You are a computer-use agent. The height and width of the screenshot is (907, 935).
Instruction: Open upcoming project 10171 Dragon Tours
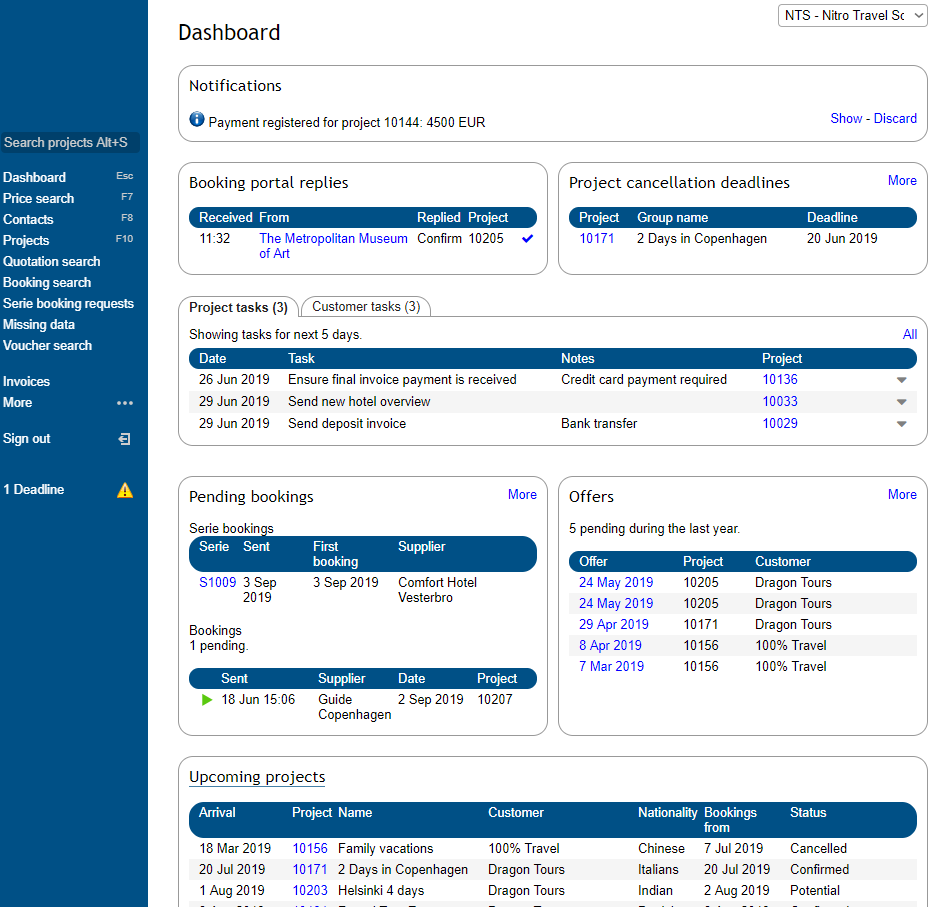tap(310, 869)
